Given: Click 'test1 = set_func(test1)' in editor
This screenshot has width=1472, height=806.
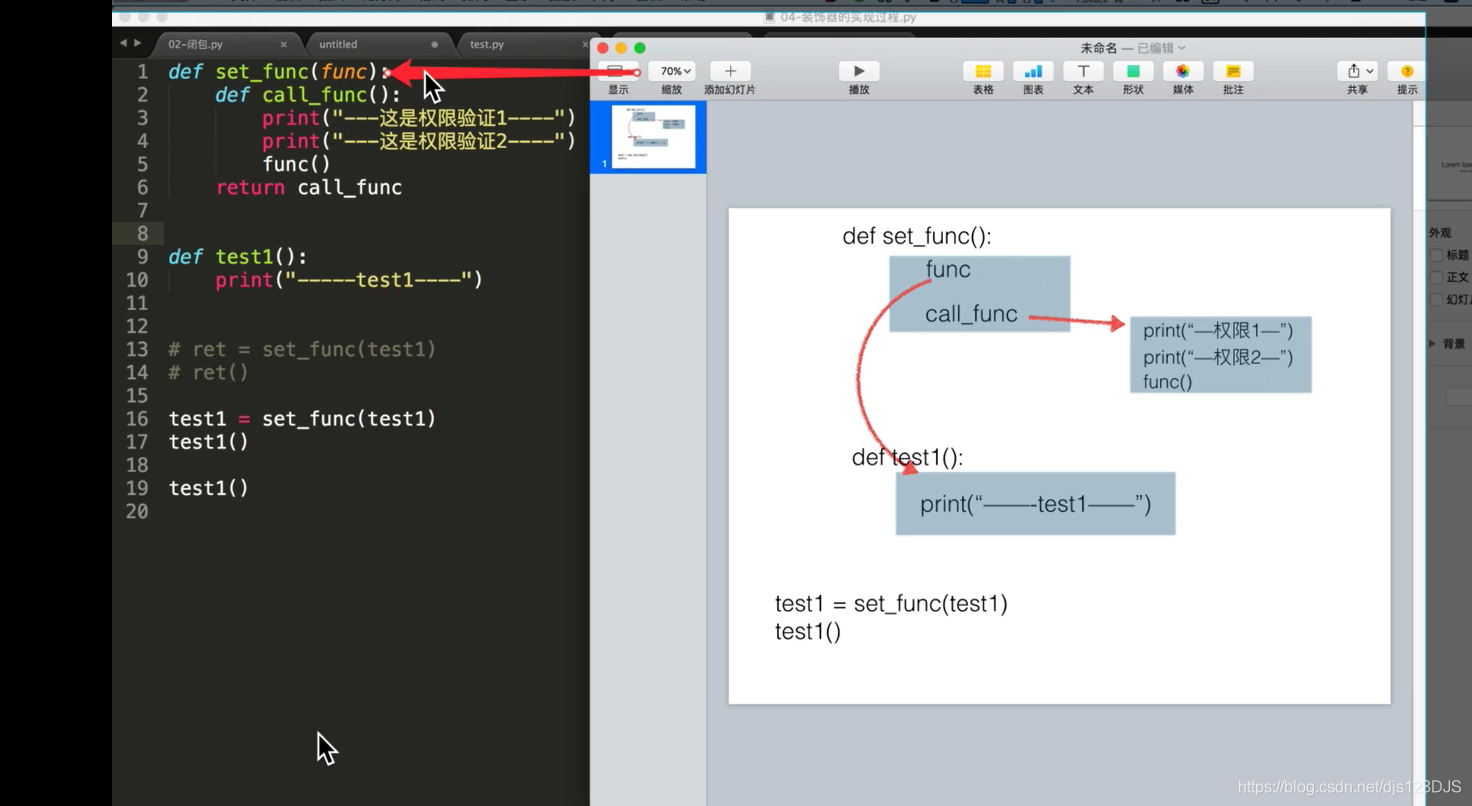Looking at the screenshot, I should pyautogui.click(x=302, y=418).
